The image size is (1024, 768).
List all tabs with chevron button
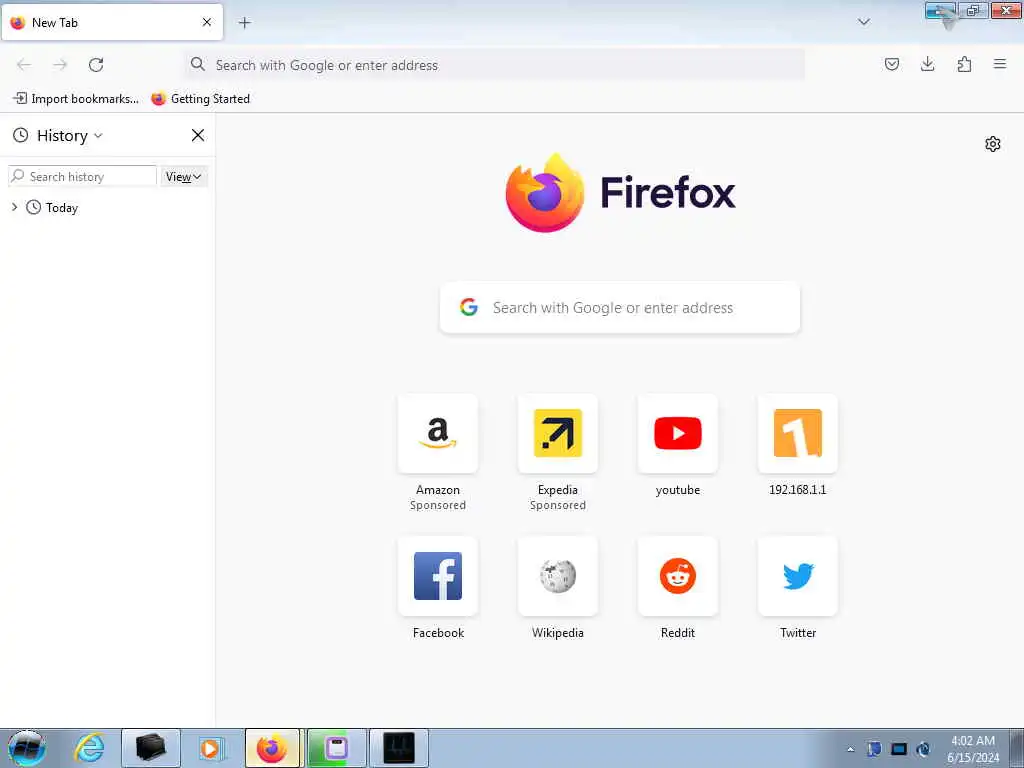point(863,22)
